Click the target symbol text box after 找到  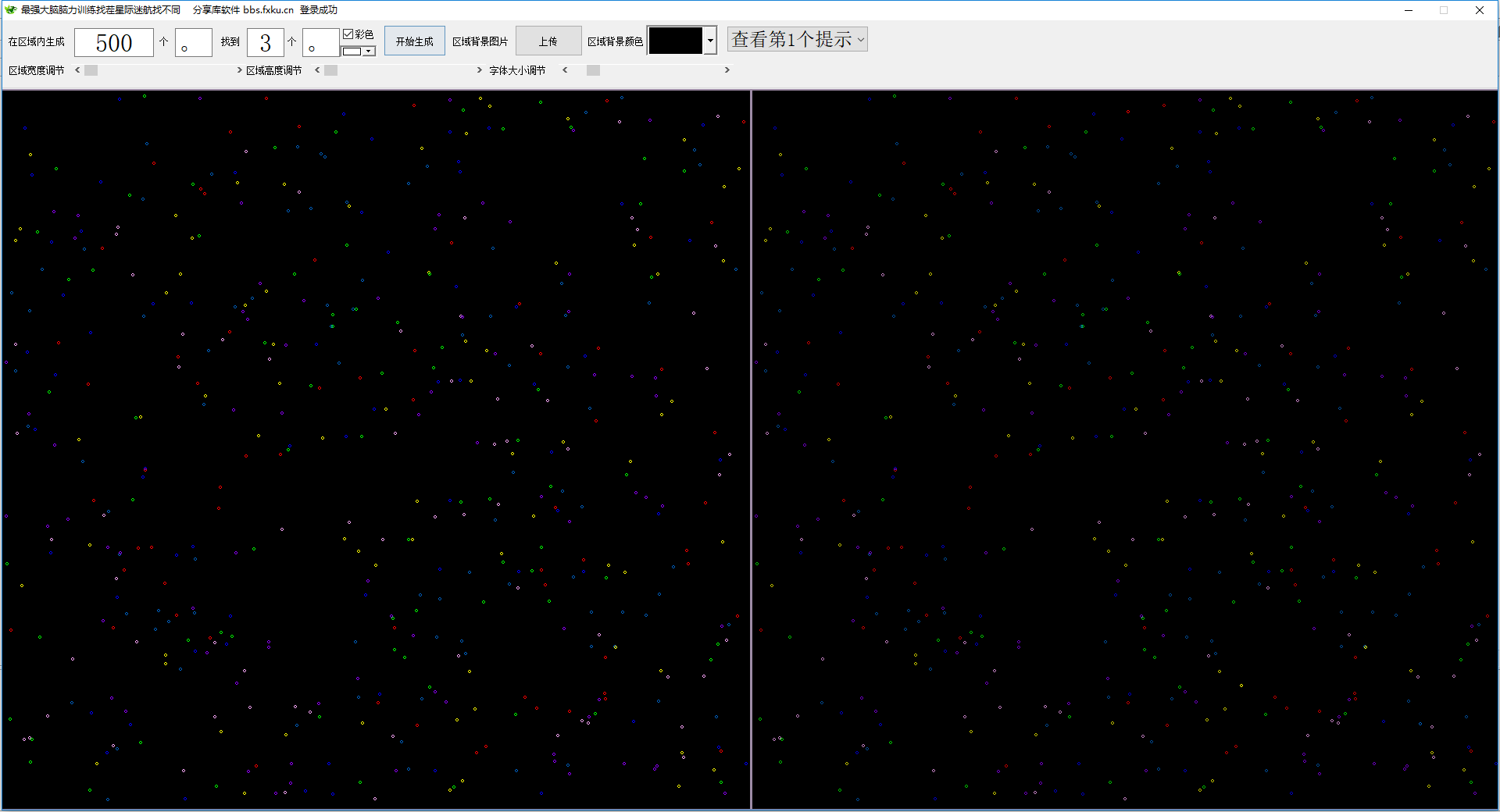[x=321, y=42]
